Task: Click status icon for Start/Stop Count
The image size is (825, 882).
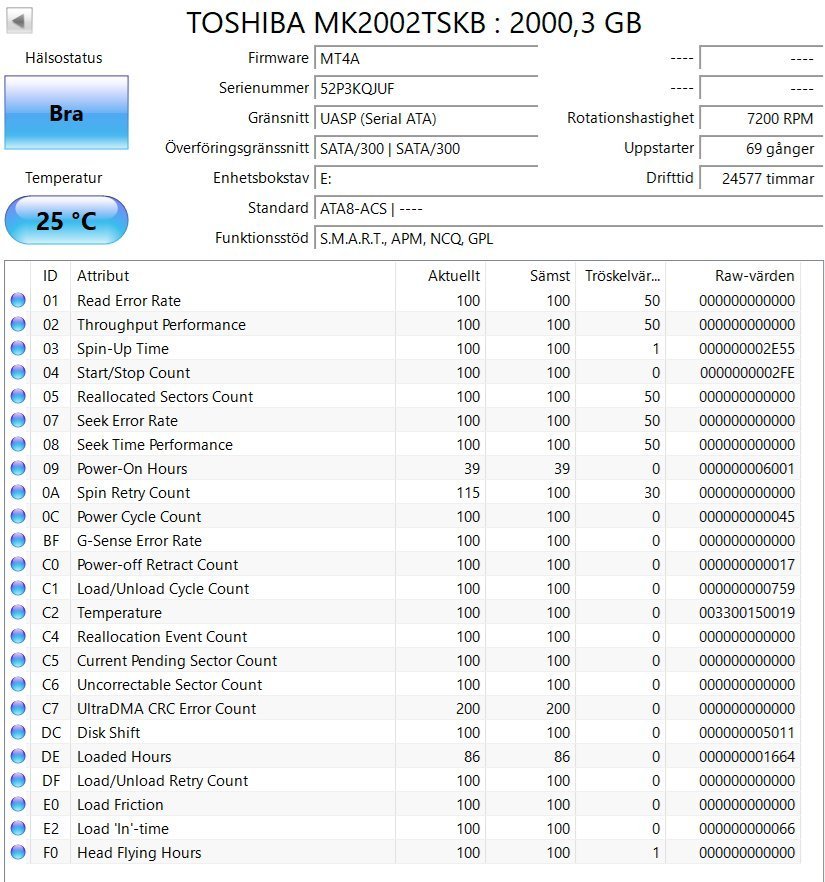Action: [x=18, y=372]
